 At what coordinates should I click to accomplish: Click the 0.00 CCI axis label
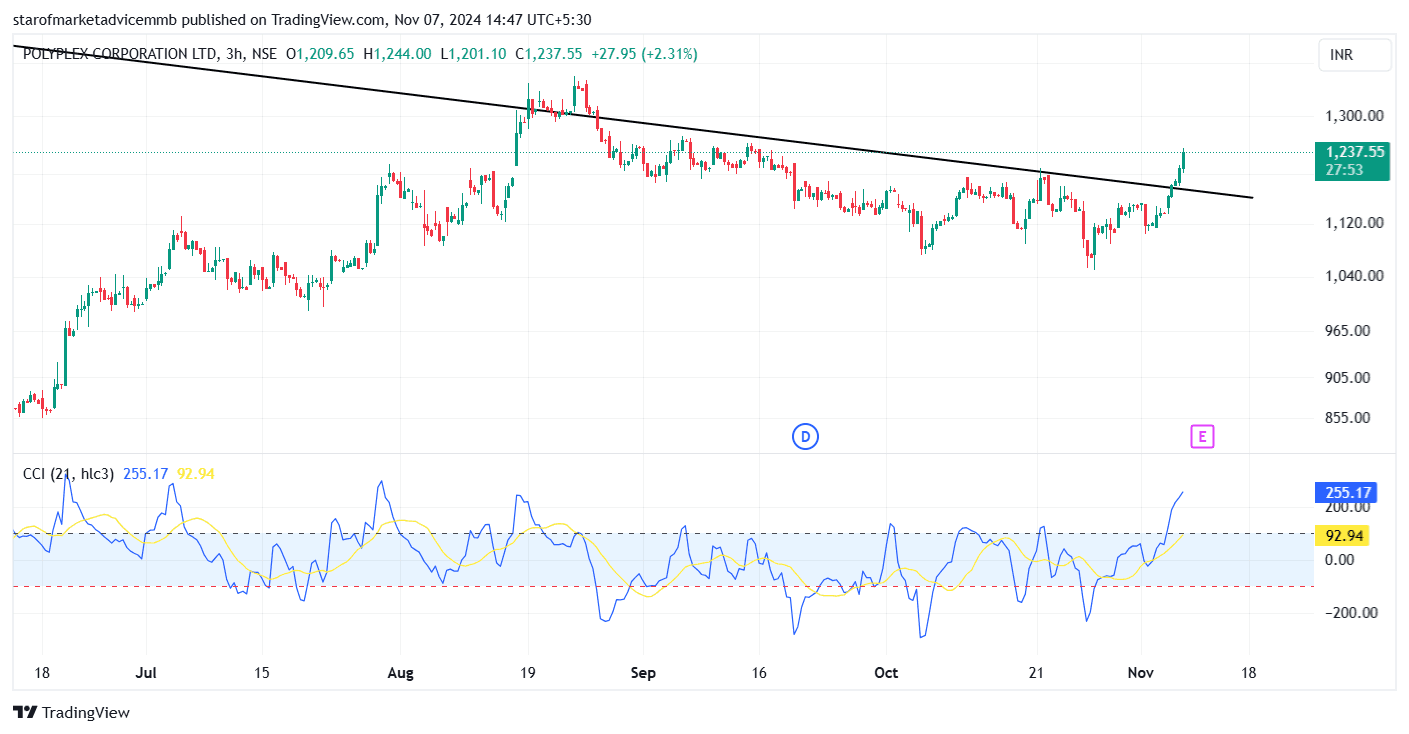coord(1341,559)
